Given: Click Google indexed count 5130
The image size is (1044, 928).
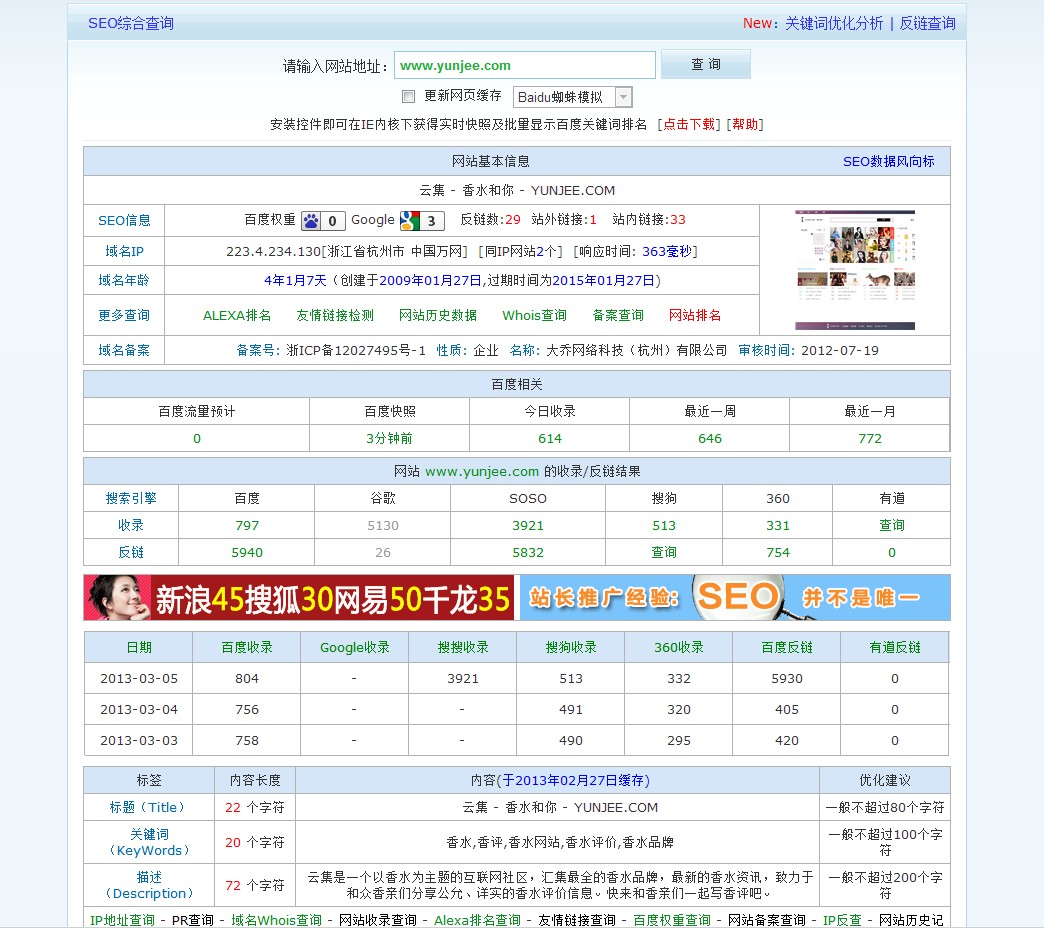Looking at the screenshot, I should coord(383,525).
